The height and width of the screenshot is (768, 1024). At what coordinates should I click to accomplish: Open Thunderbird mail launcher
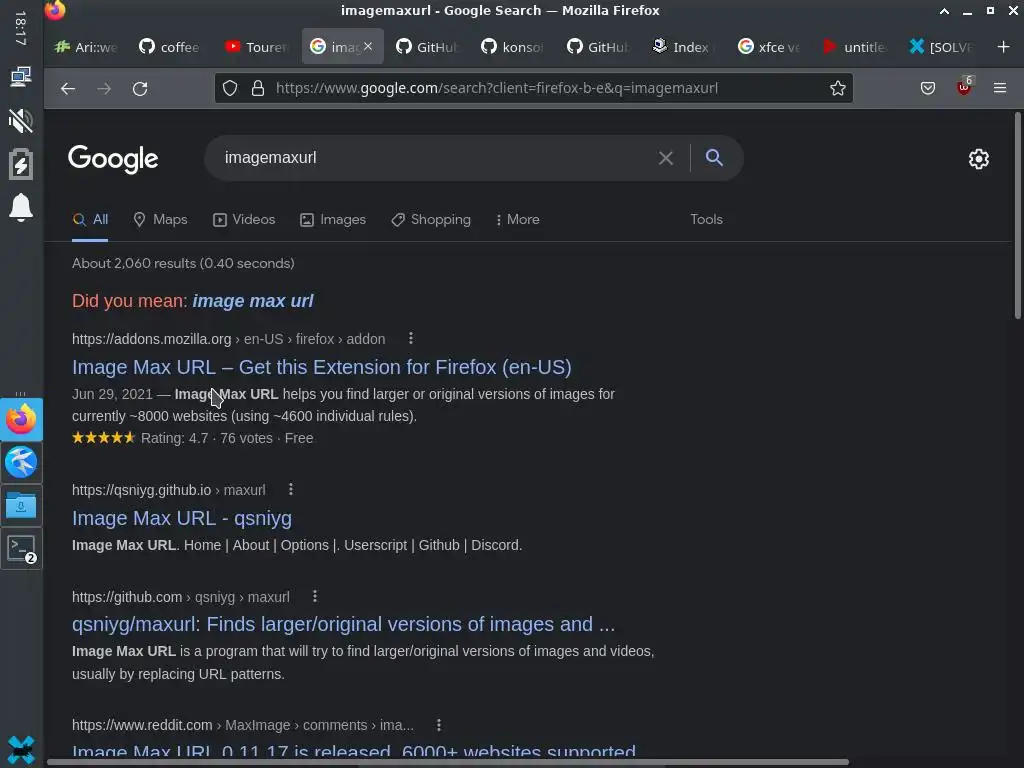pyautogui.click(x=21, y=462)
